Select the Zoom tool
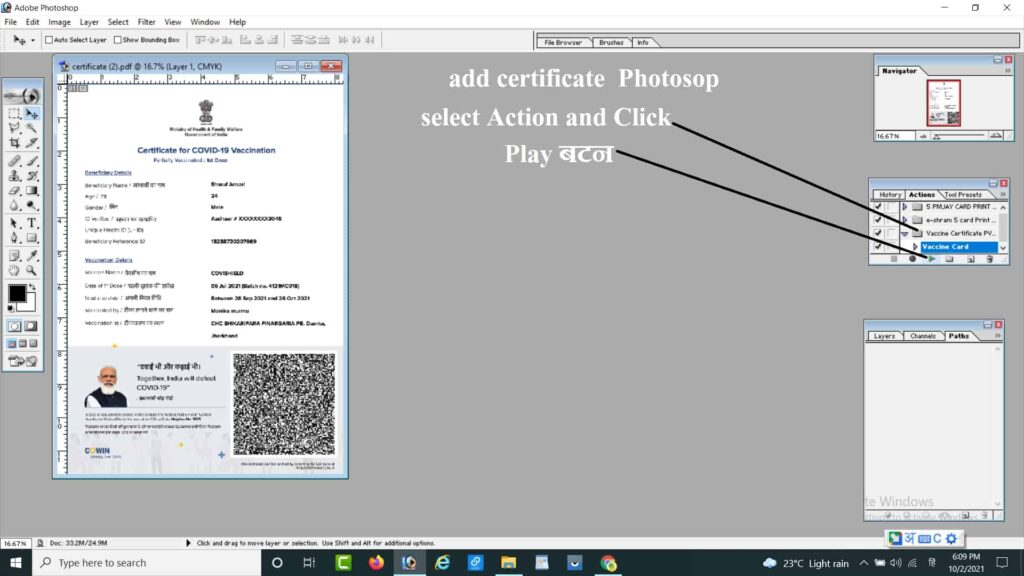This screenshot has width=1024, height=576. coord(31,270)
